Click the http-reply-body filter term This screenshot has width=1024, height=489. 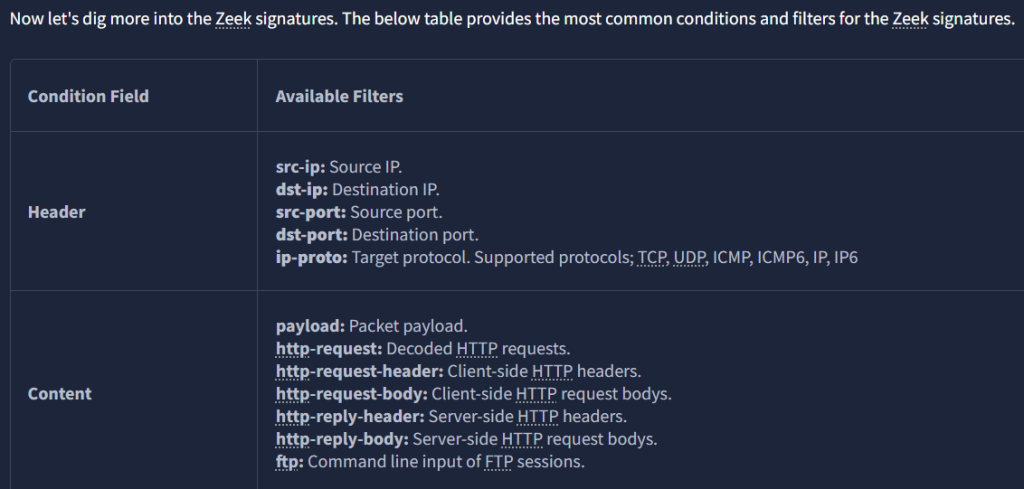tap(342, 439)
